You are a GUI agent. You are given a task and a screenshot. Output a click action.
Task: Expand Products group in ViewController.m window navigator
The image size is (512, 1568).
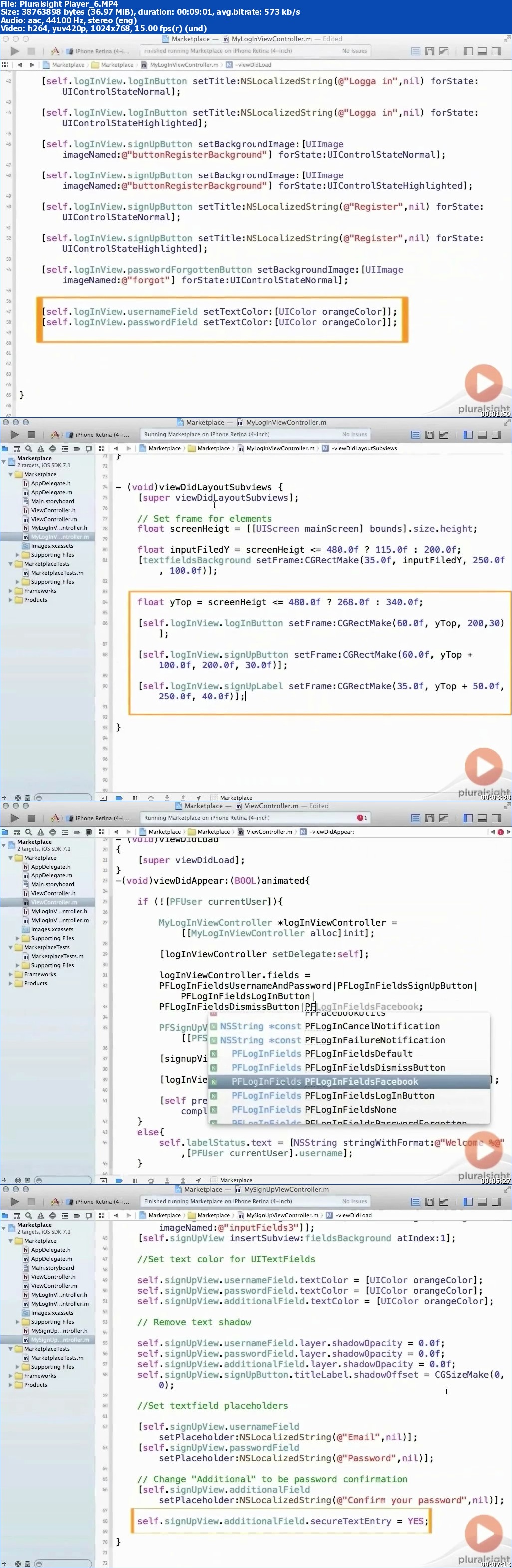point(10,983)
